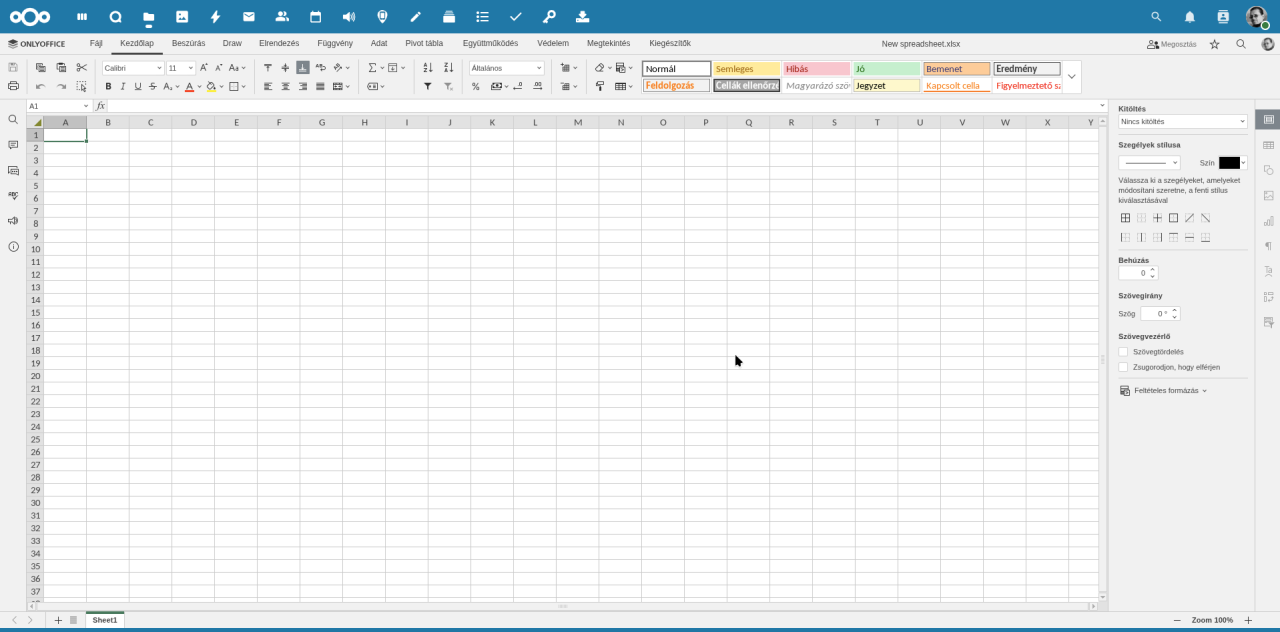Click the filter funnel icon

428,87
